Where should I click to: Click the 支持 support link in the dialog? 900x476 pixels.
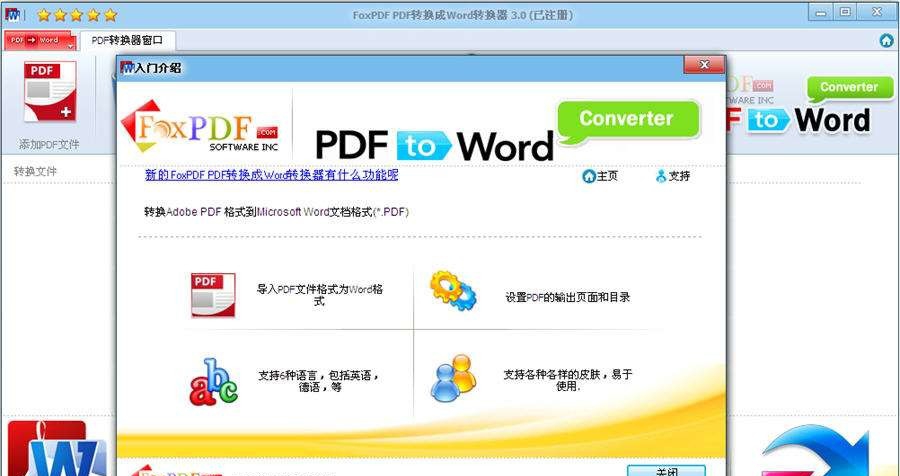pos(673,176)
